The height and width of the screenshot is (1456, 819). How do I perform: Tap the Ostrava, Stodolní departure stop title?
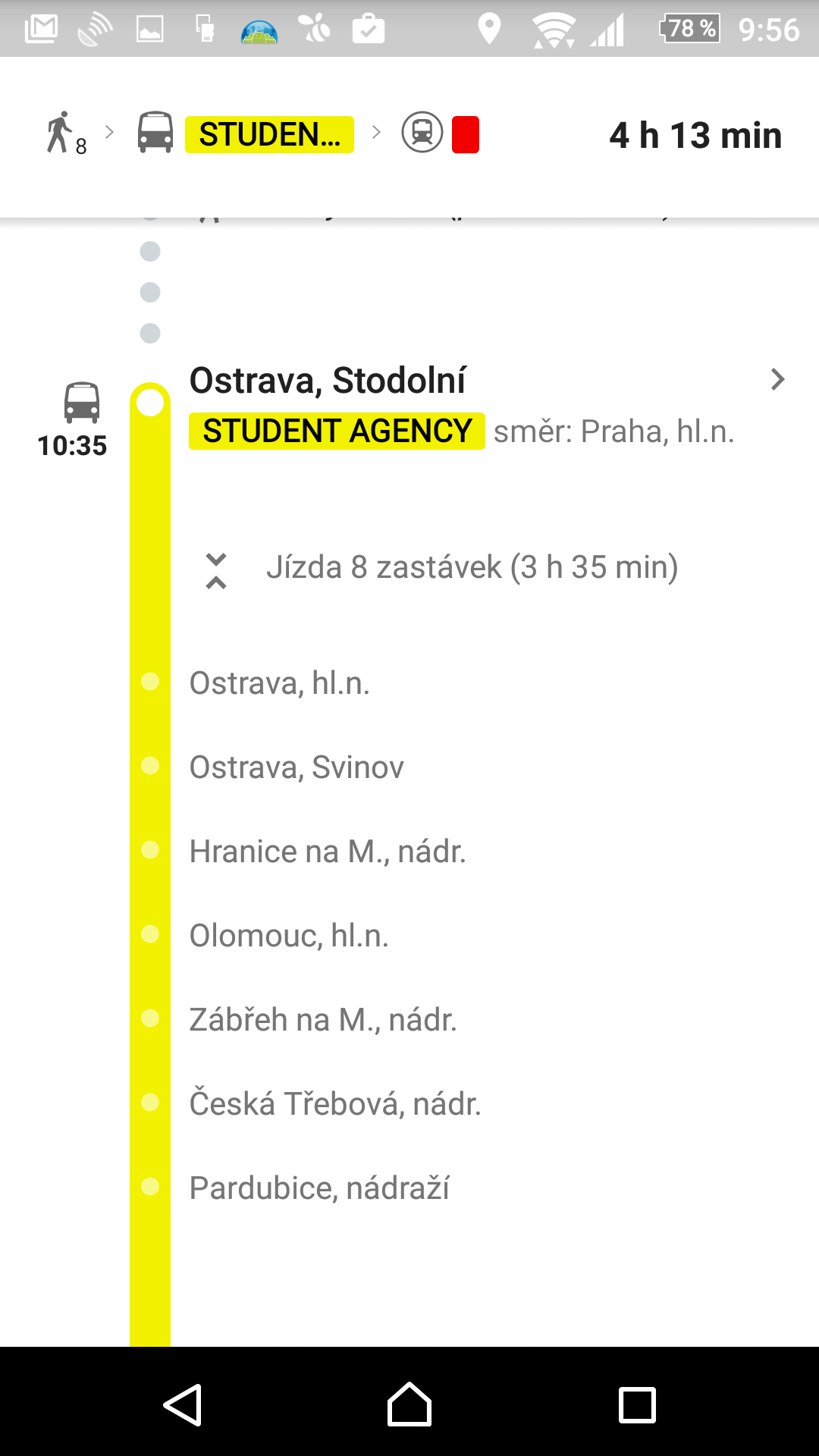tap(328, 381)
